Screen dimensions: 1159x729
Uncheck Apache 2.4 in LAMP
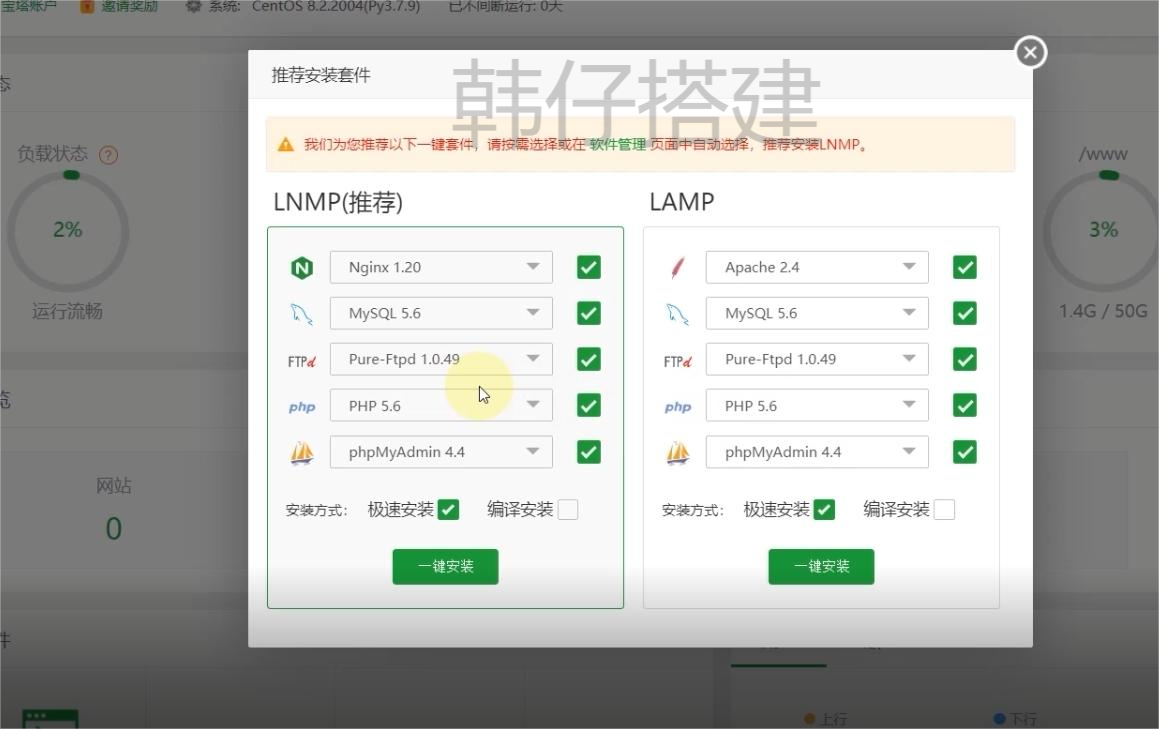pos(965,267)
